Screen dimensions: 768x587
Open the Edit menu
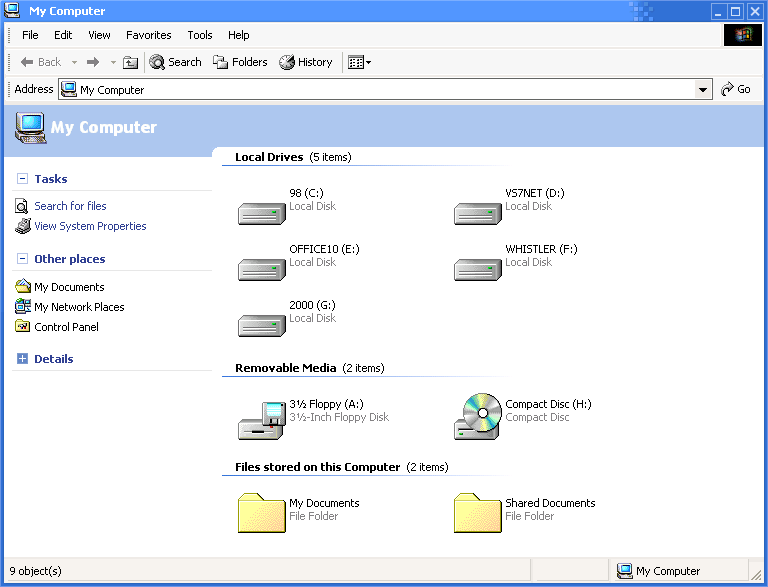[x=63, y=35]
